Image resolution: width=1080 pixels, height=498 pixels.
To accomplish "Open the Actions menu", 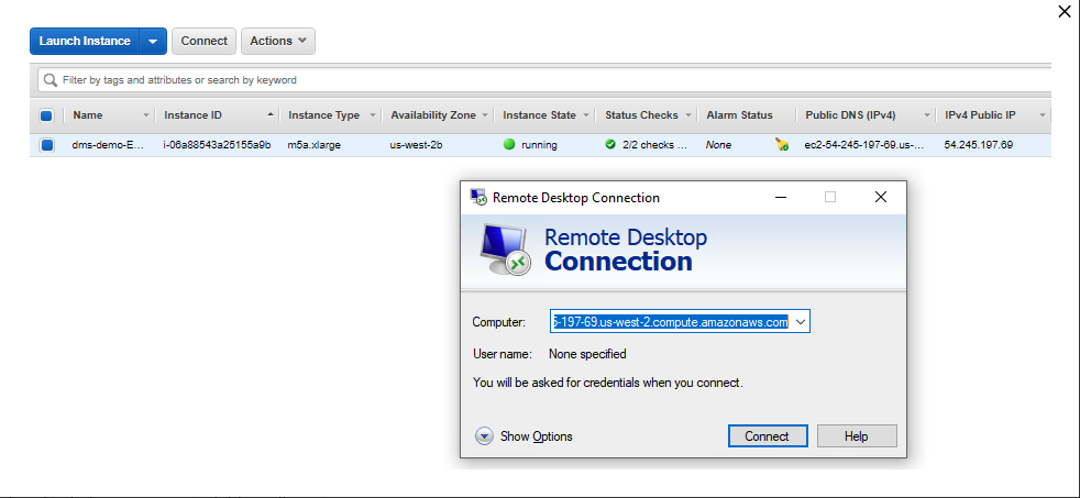I will [x=278, y=41].
